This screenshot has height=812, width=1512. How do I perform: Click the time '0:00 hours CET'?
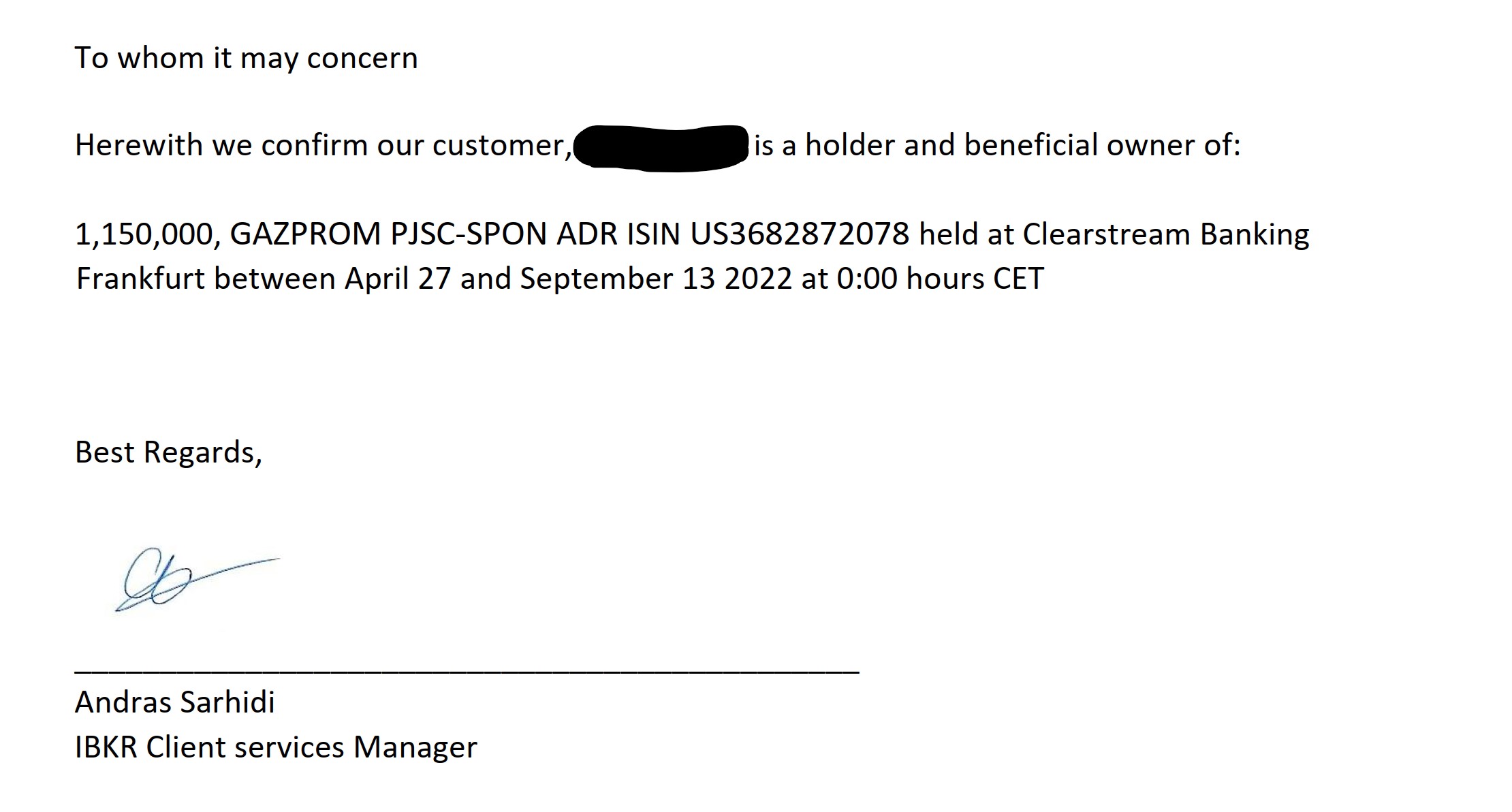pos(940,279)
